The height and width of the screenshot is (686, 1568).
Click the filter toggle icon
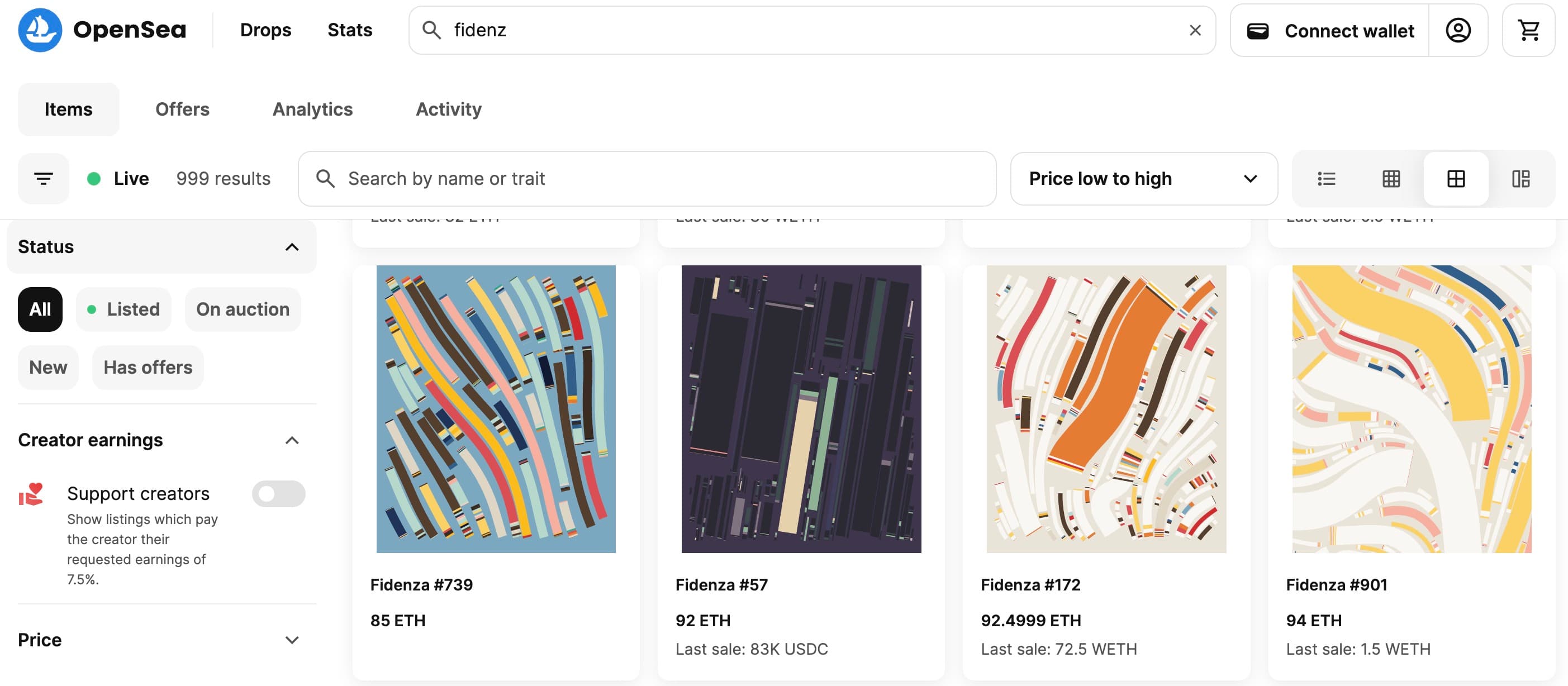pyautogui.click(x=43, y=179)
